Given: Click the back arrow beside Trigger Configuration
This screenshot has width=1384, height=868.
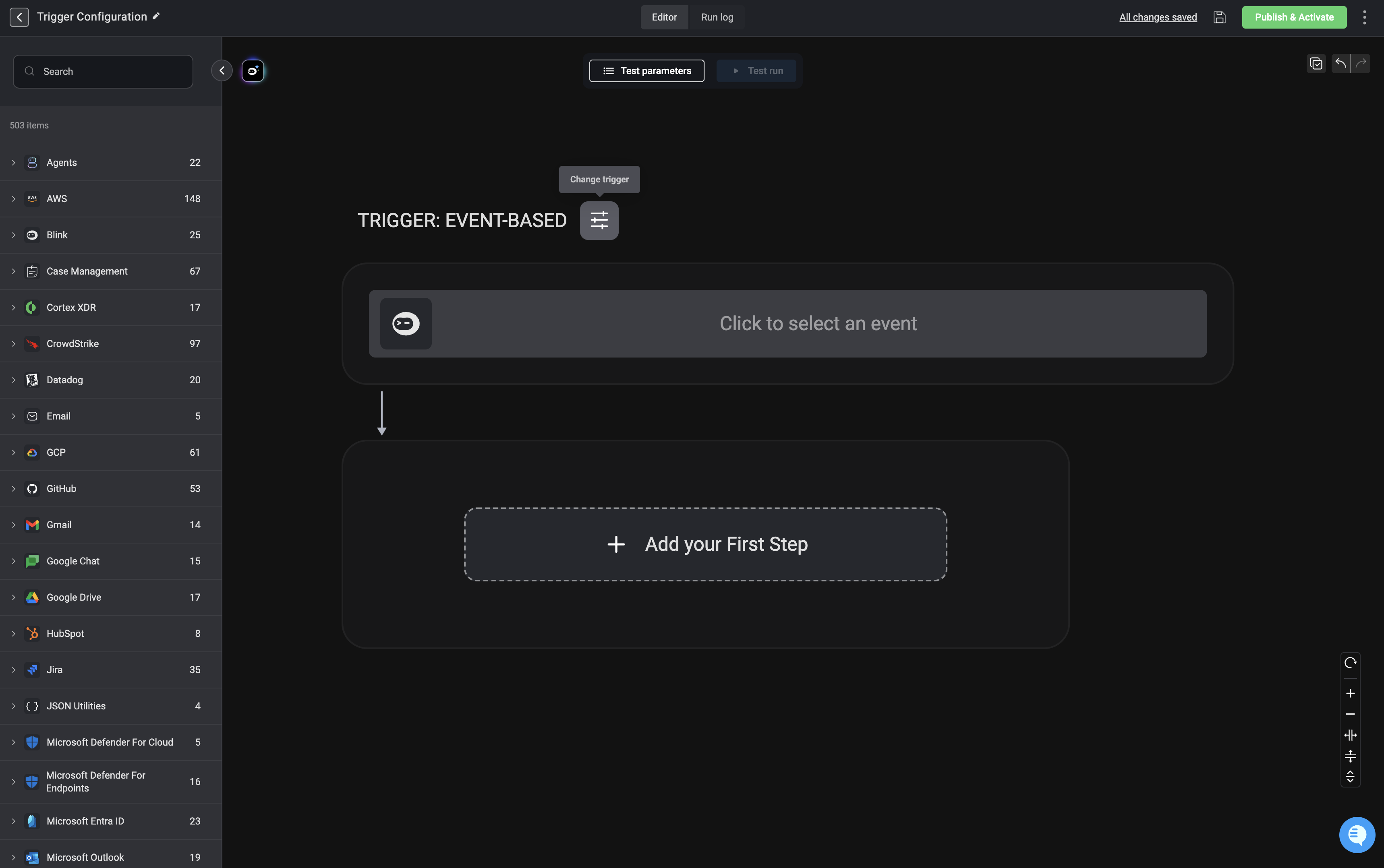Looking at the screenshot, I should coord(19,17).
